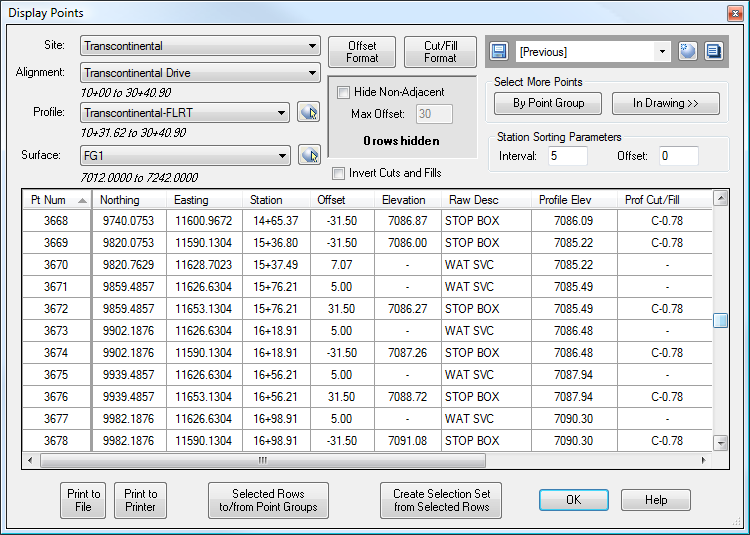
Task: Click Create Selection Set from Selected Rows
Action: [x=441, y=500]
